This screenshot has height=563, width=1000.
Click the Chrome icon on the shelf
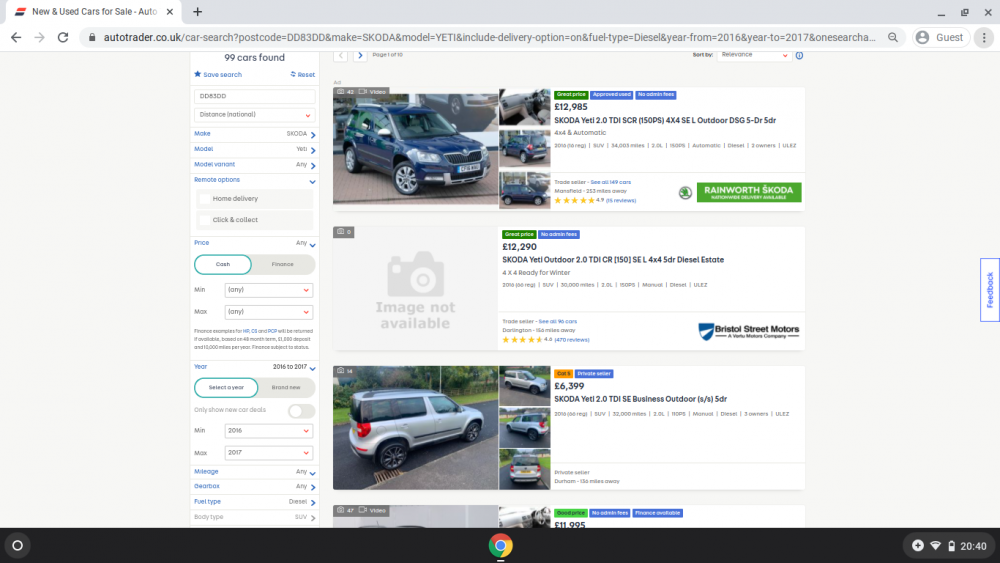coord(501,546)
